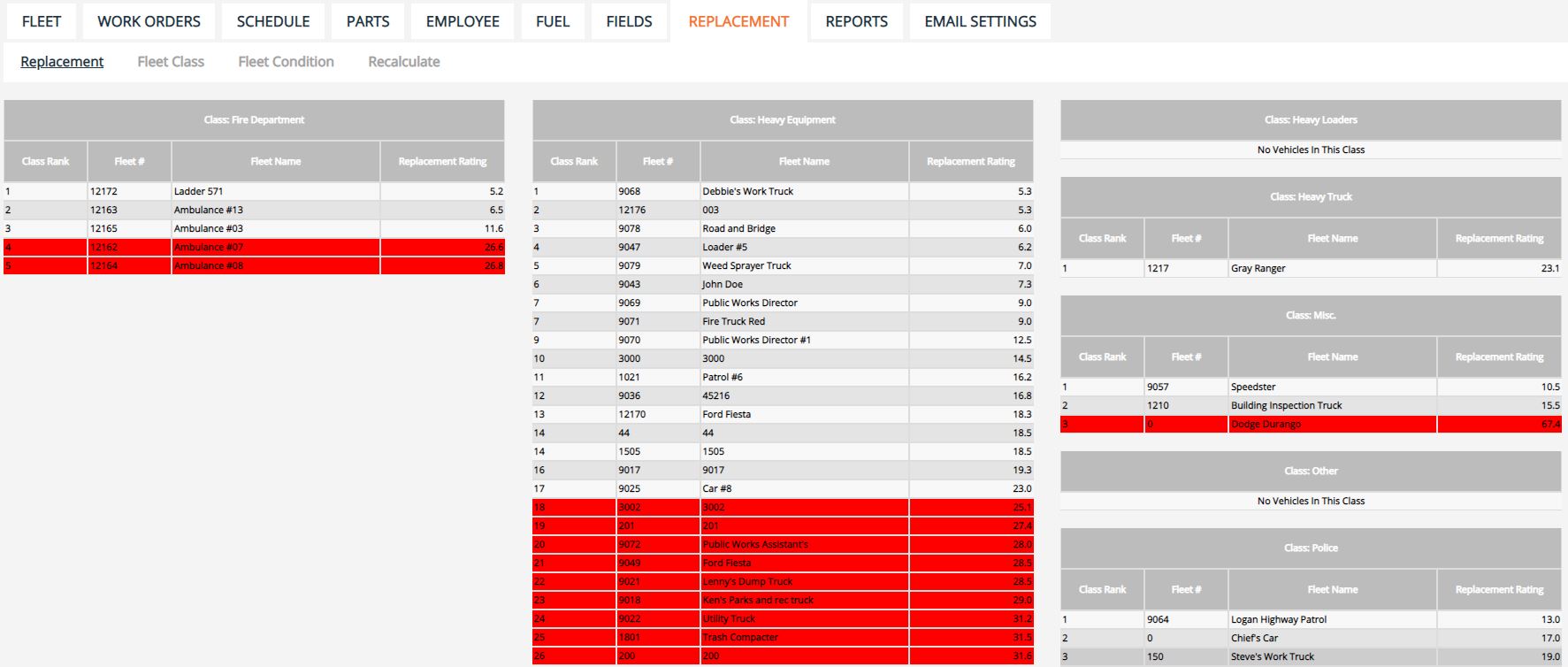Screen dimensions: 1568x667
Task: Open the Fleet Condition link
Action: [286, 62]
